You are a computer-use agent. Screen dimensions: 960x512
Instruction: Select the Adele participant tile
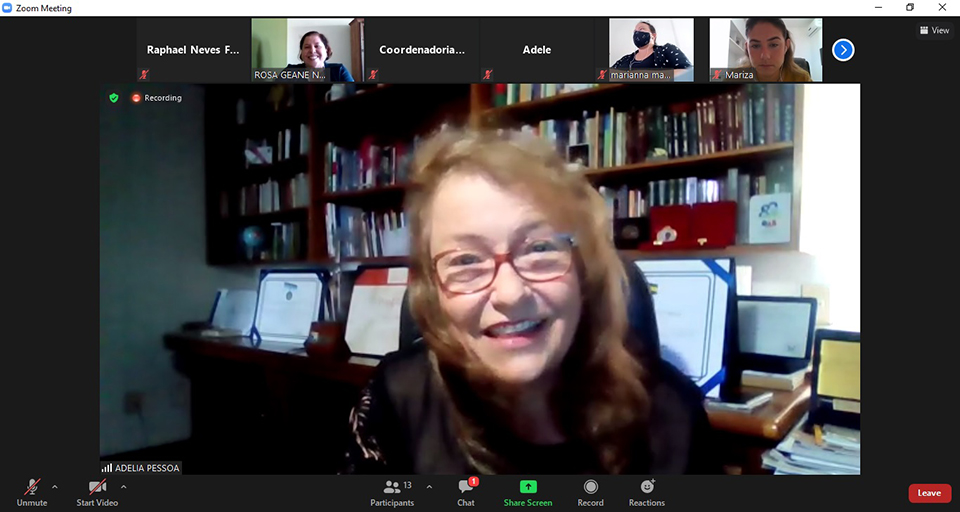[x=537, y=50]
